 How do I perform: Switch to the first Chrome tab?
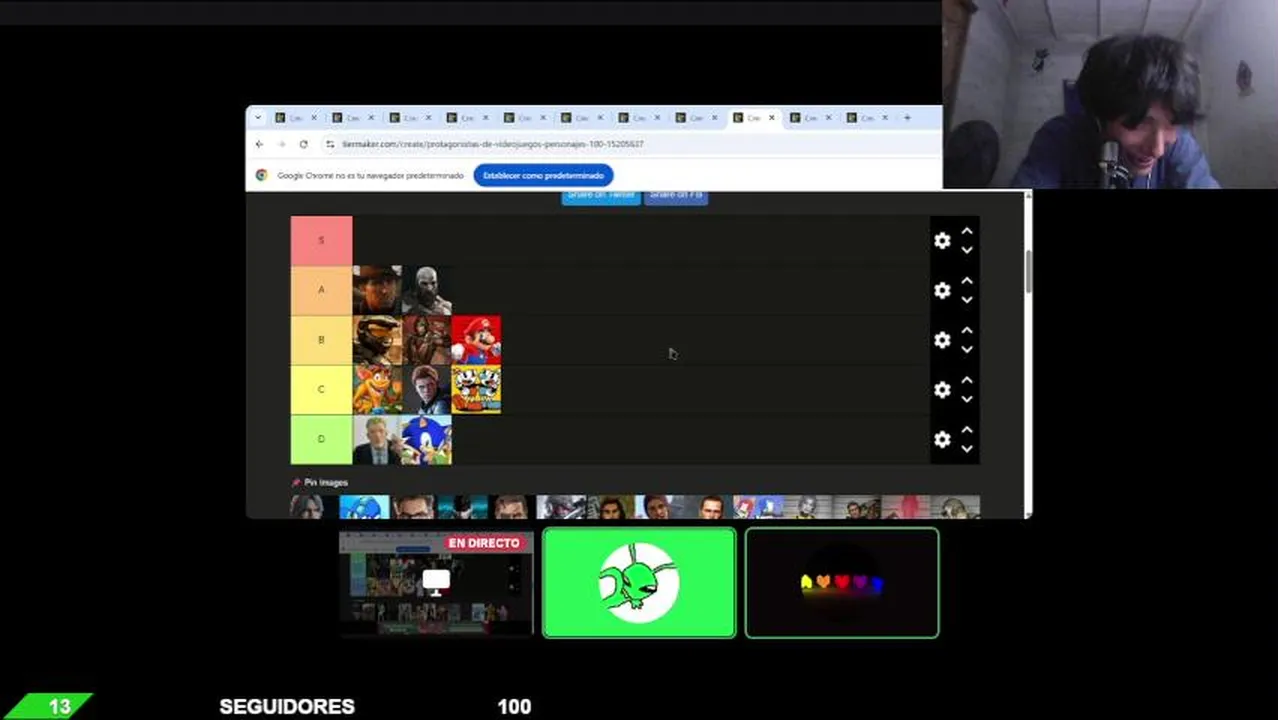(x=295, y=118)
